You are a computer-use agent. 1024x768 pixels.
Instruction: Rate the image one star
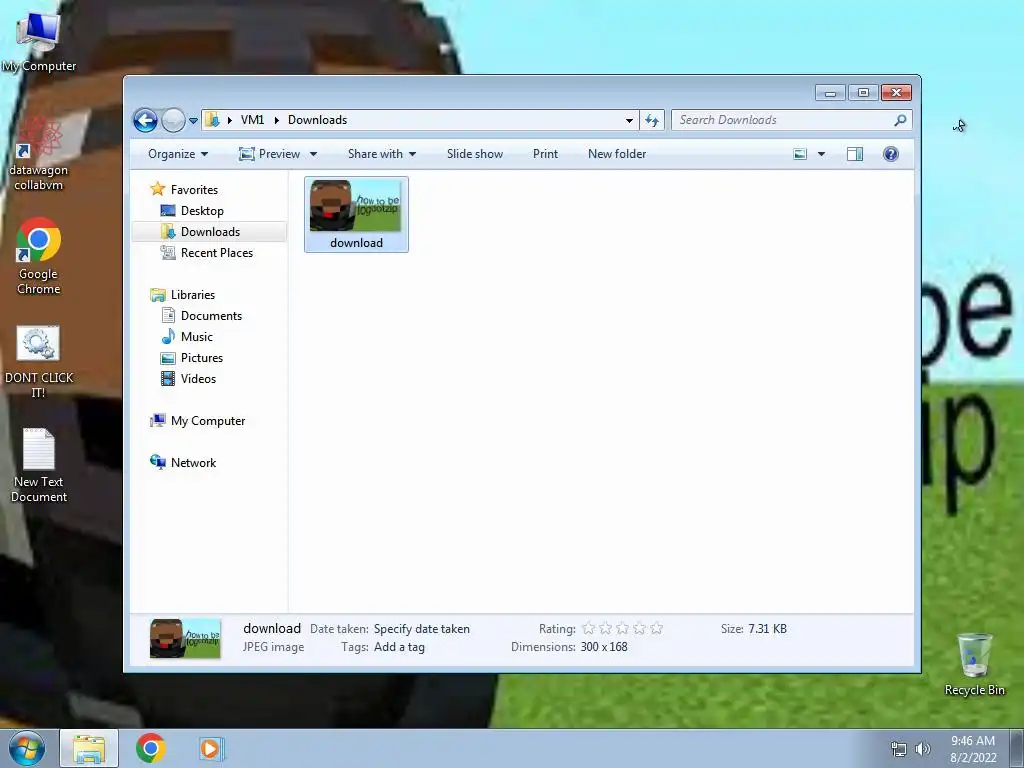coord(588,628)
